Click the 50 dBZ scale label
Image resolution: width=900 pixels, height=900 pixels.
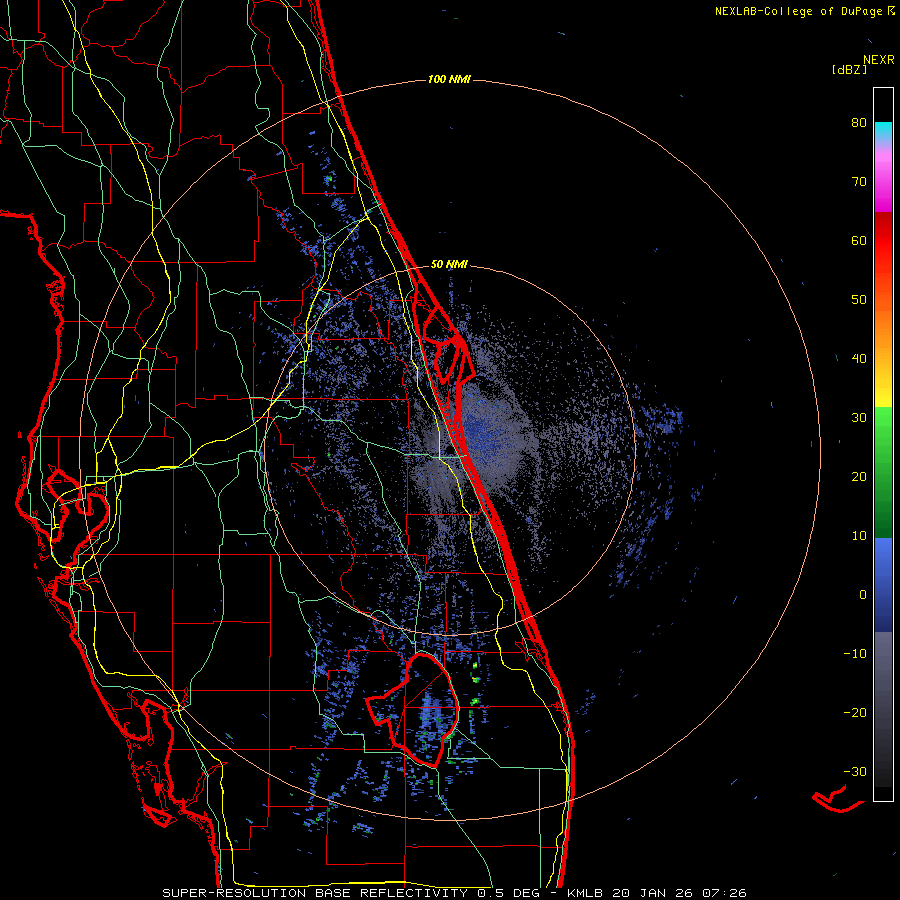tap(859, 300)
